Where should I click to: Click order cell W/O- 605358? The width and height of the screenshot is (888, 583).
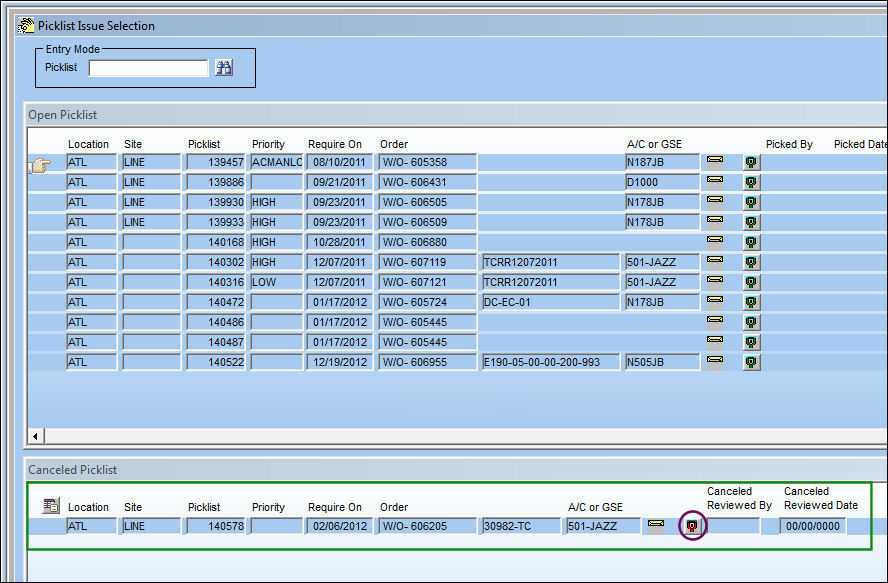428,163
